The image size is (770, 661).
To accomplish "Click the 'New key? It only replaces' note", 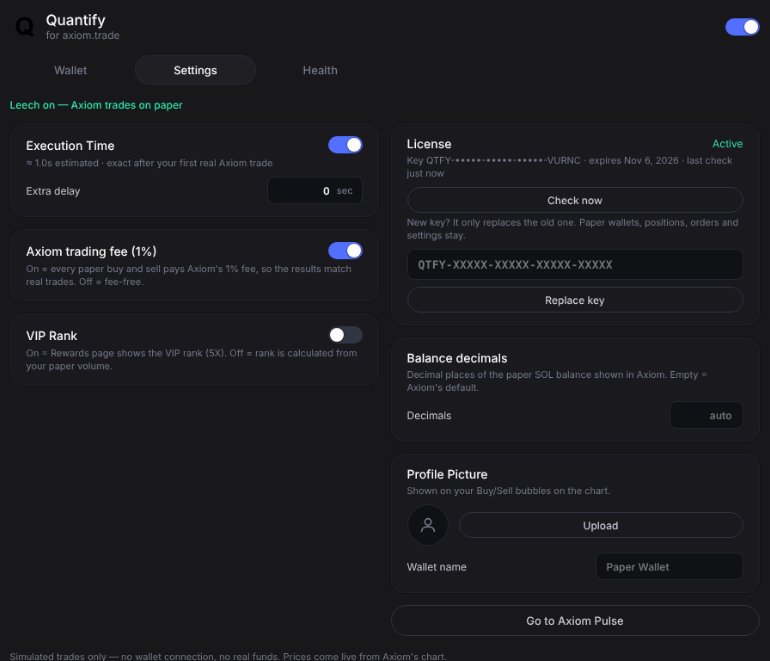I will [573, 229].
